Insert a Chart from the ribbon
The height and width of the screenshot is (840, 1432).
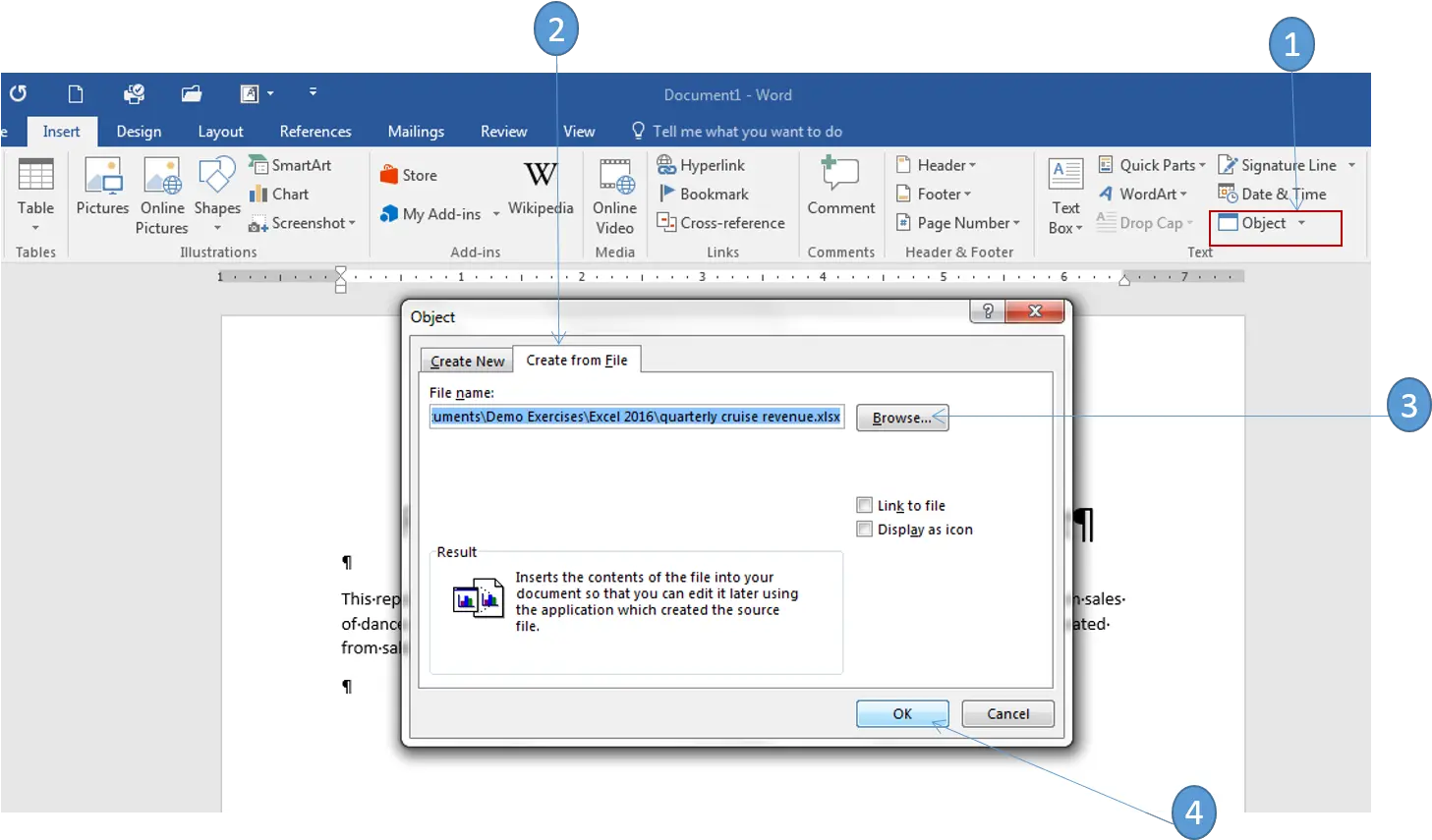pyautogui.click(x=279, y=195)
